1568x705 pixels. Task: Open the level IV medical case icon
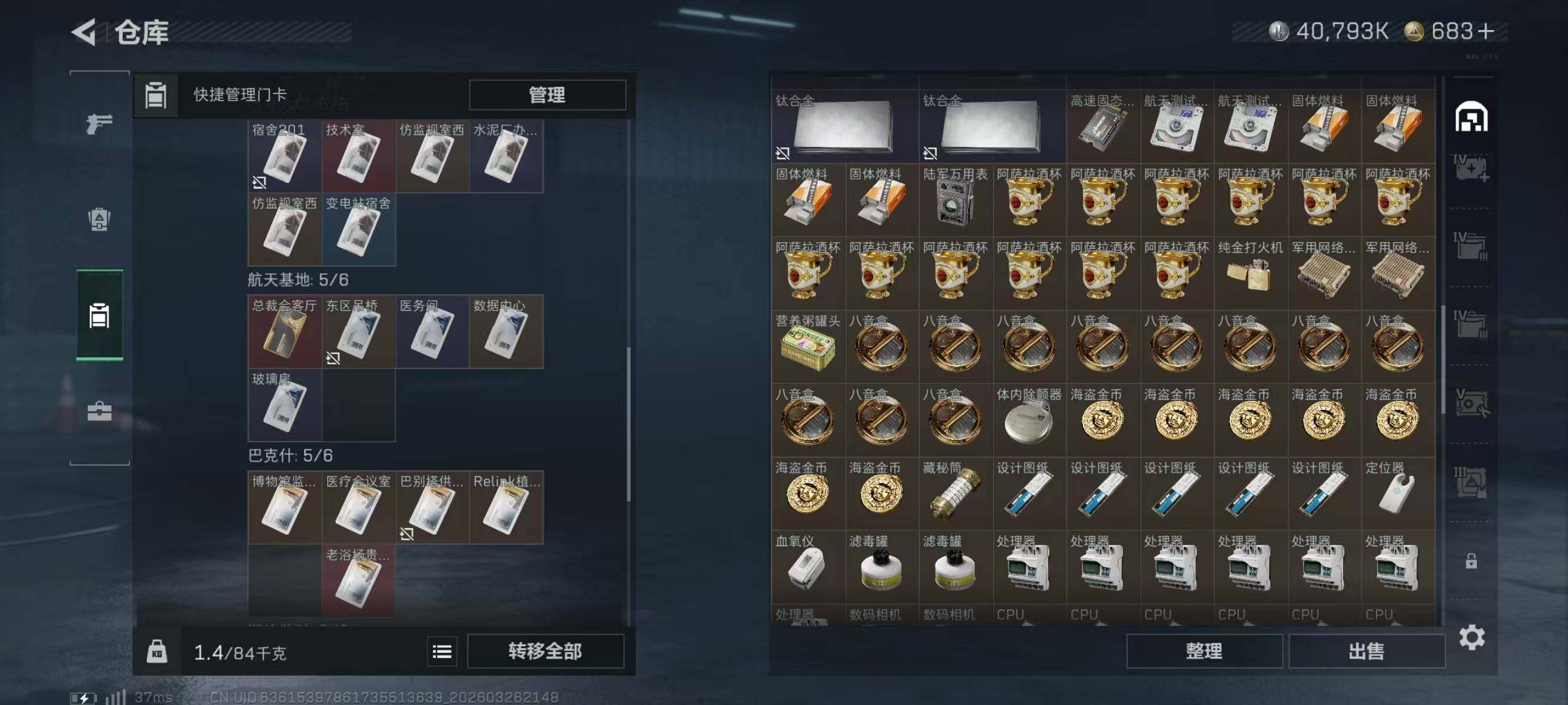[x=1471, y=167]
